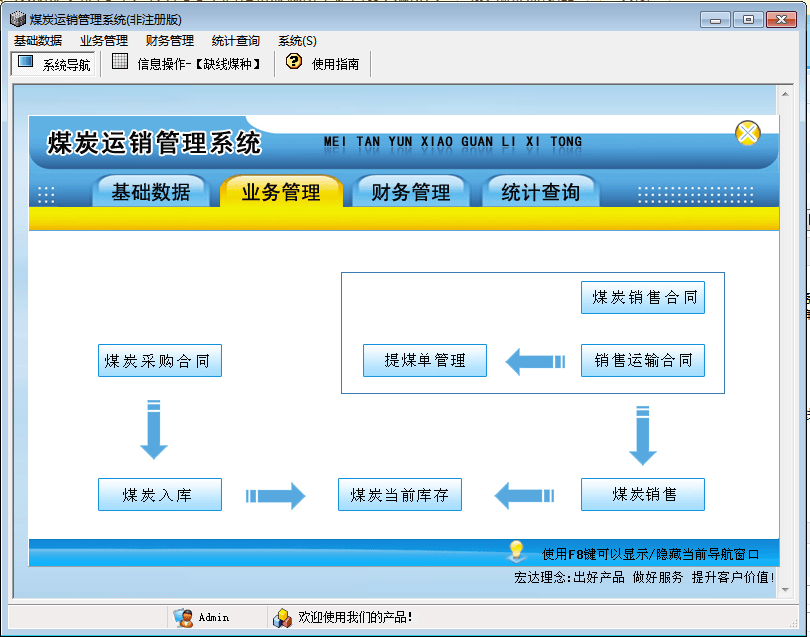Click the 煤炭当前库存 button
This screenshot has height=637, width=810.
(x=400, y=494)
